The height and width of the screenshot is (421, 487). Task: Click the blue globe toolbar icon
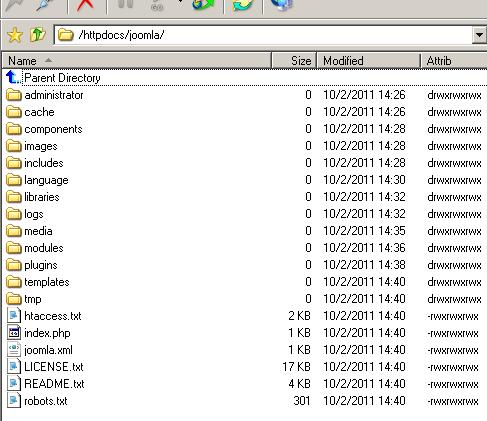pos(282,5)
